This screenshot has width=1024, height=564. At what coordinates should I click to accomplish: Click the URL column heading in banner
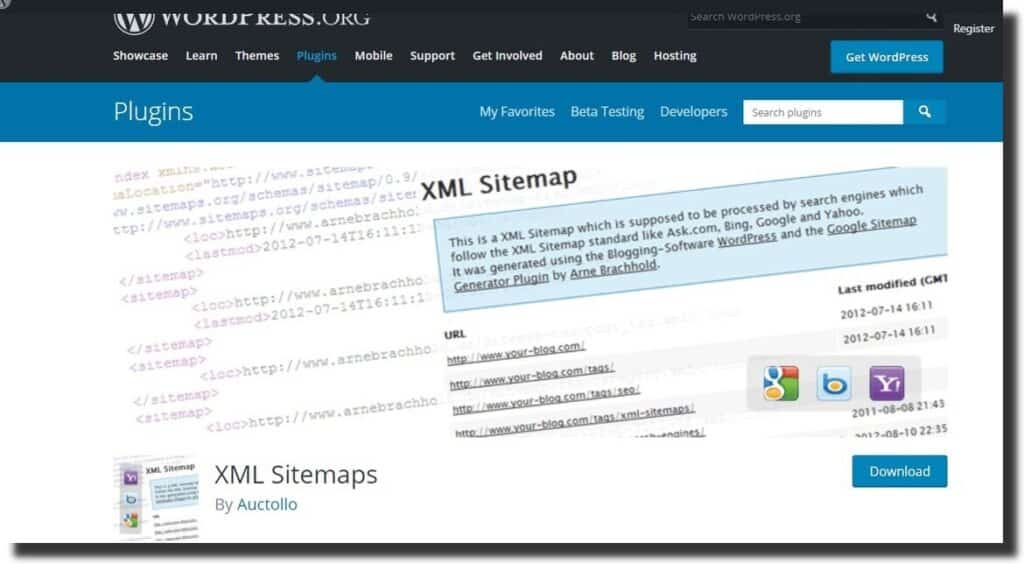coord(455,334)
